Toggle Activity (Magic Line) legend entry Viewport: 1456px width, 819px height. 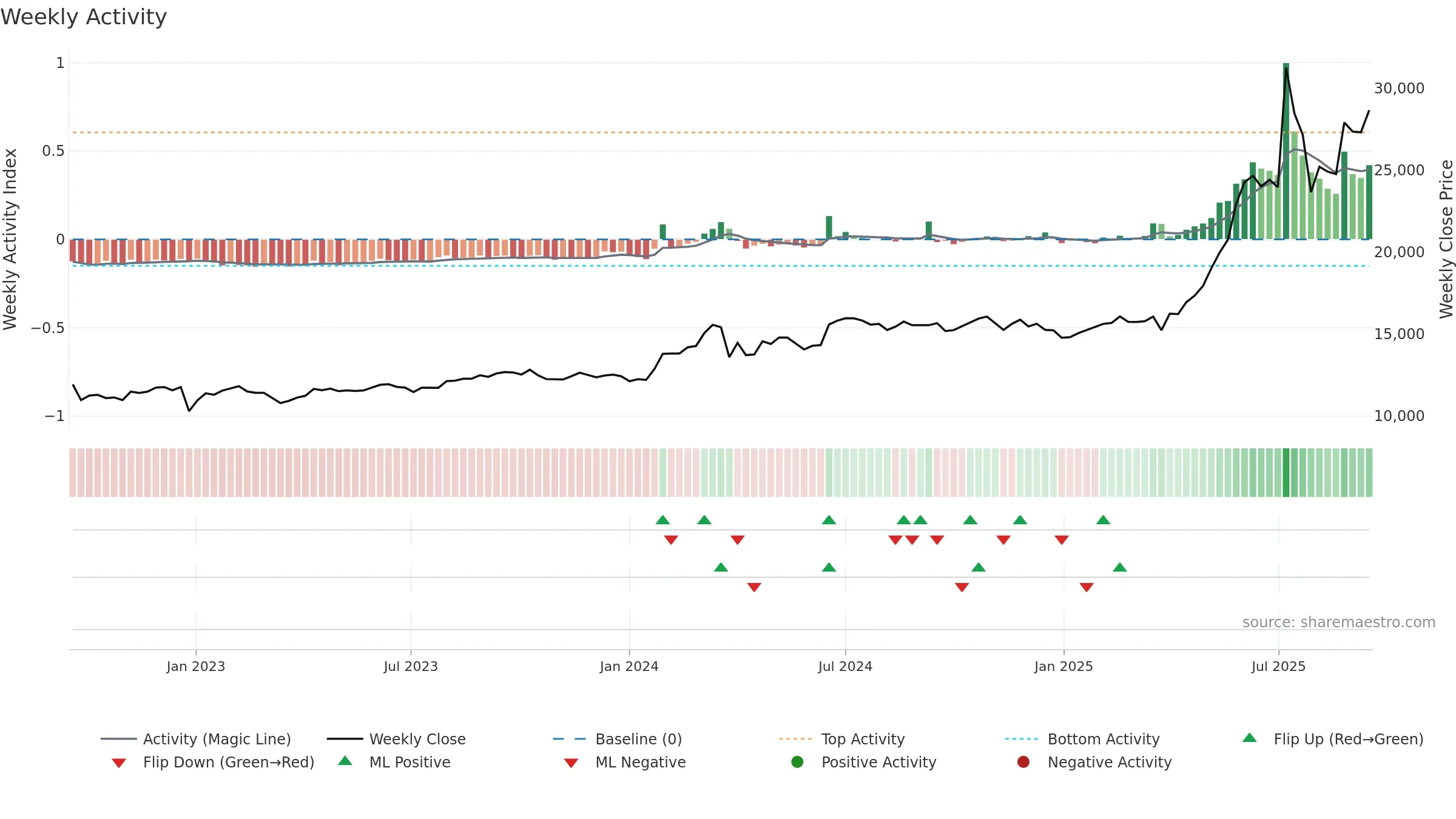click(x=196, y=739)
